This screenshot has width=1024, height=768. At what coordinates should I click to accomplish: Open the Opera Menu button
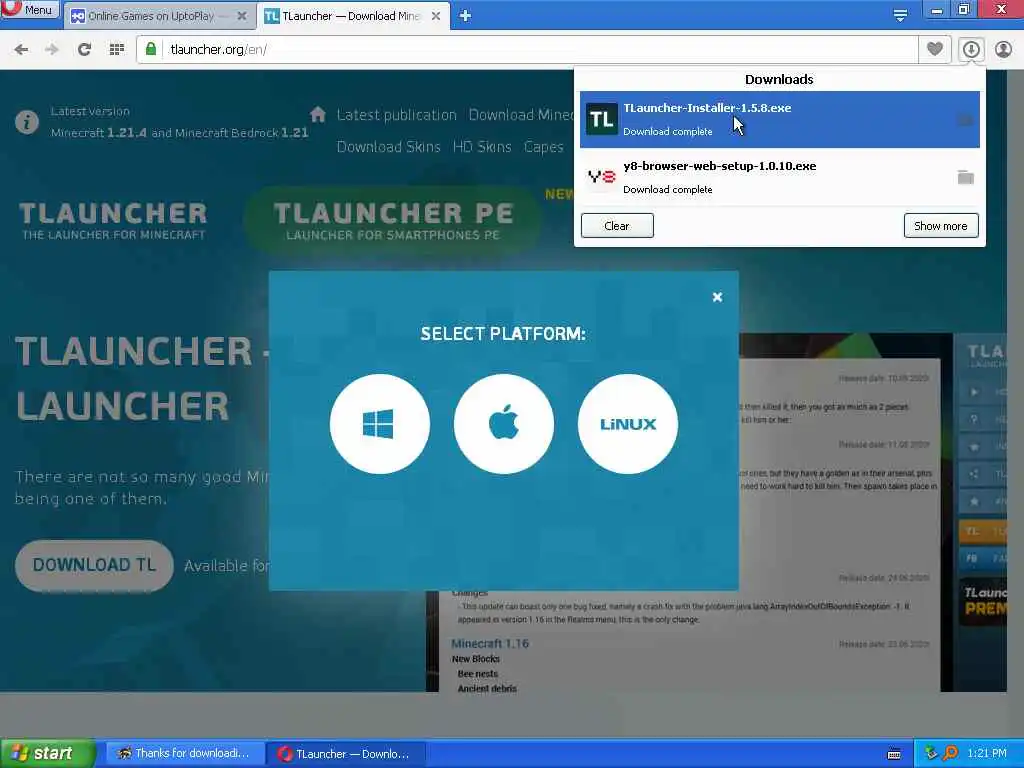(29, 9)
